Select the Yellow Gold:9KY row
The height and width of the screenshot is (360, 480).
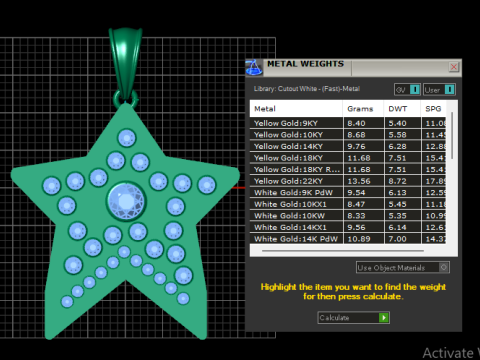(x=348, y=123)
